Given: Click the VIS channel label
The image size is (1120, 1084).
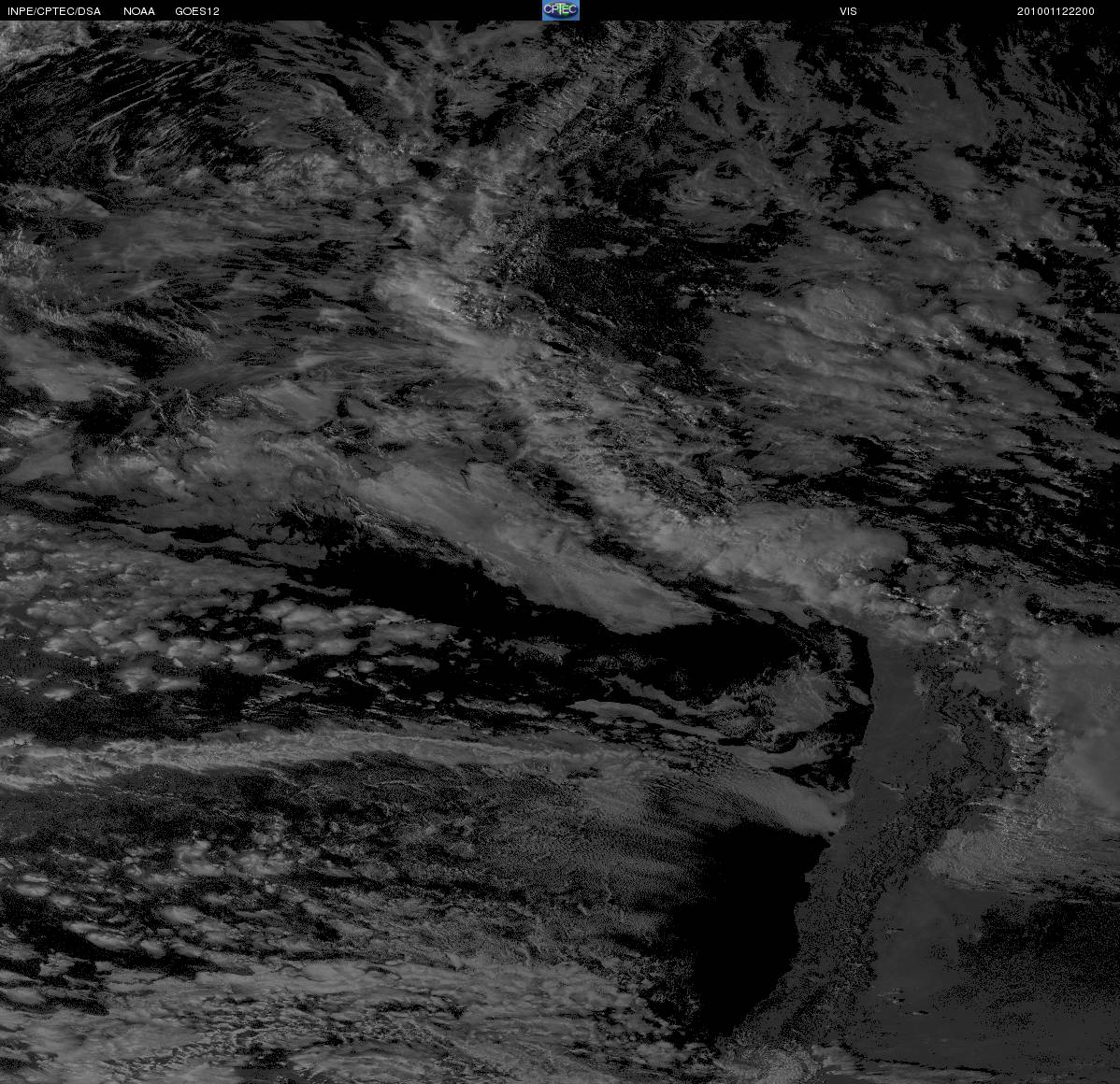Looking at the screenshot, I should (848, 11).
